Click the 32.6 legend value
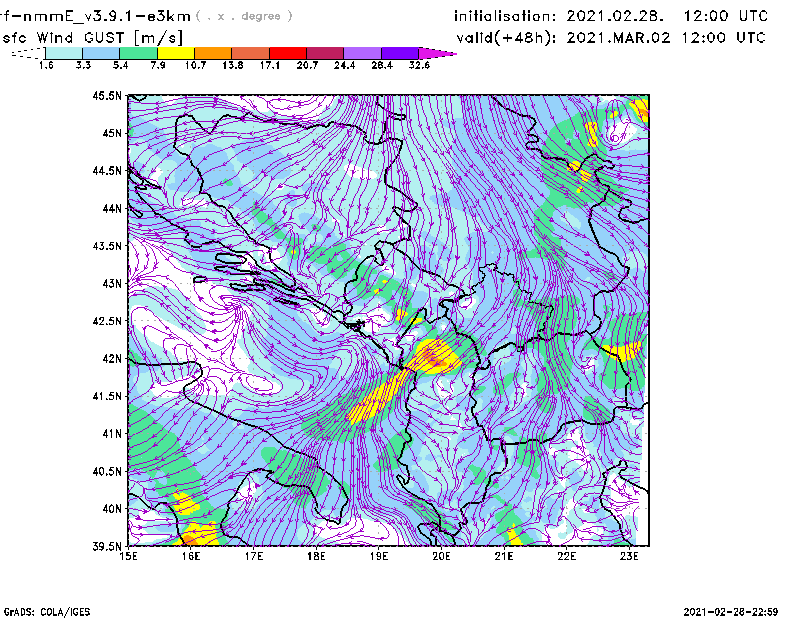Screen dimensions: 800x618 coord(419,65)
